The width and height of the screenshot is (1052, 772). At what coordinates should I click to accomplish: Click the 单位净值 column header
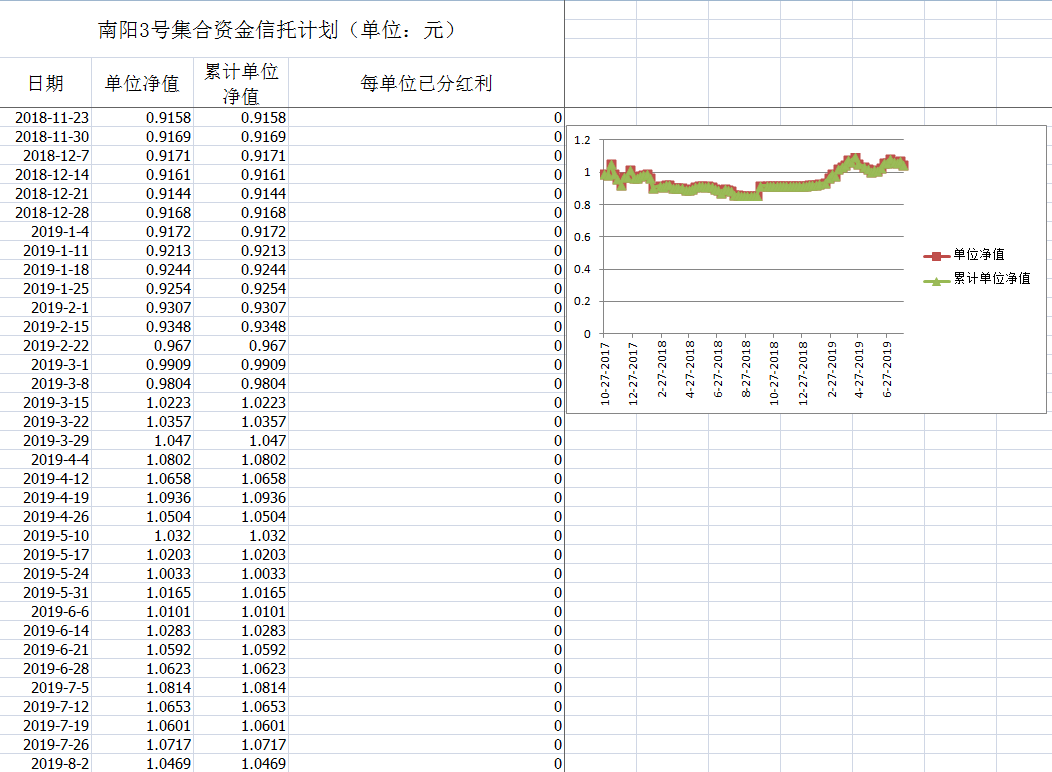(x=142, y=83)
